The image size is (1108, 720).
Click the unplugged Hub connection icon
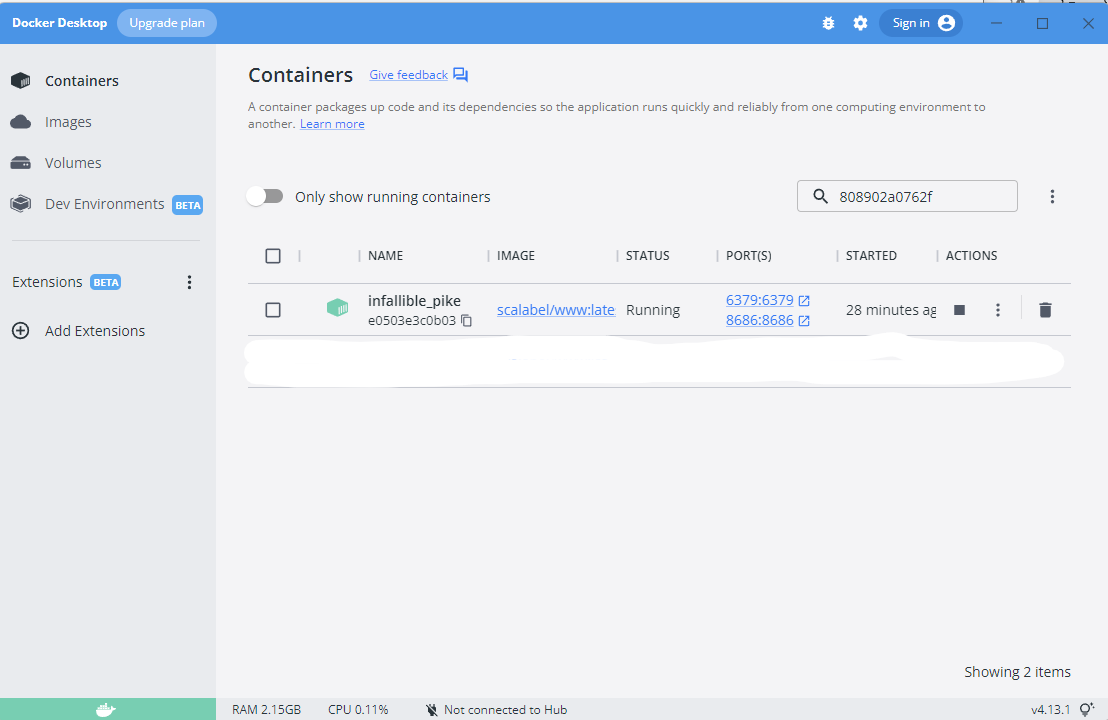click(x=432, y=709)
